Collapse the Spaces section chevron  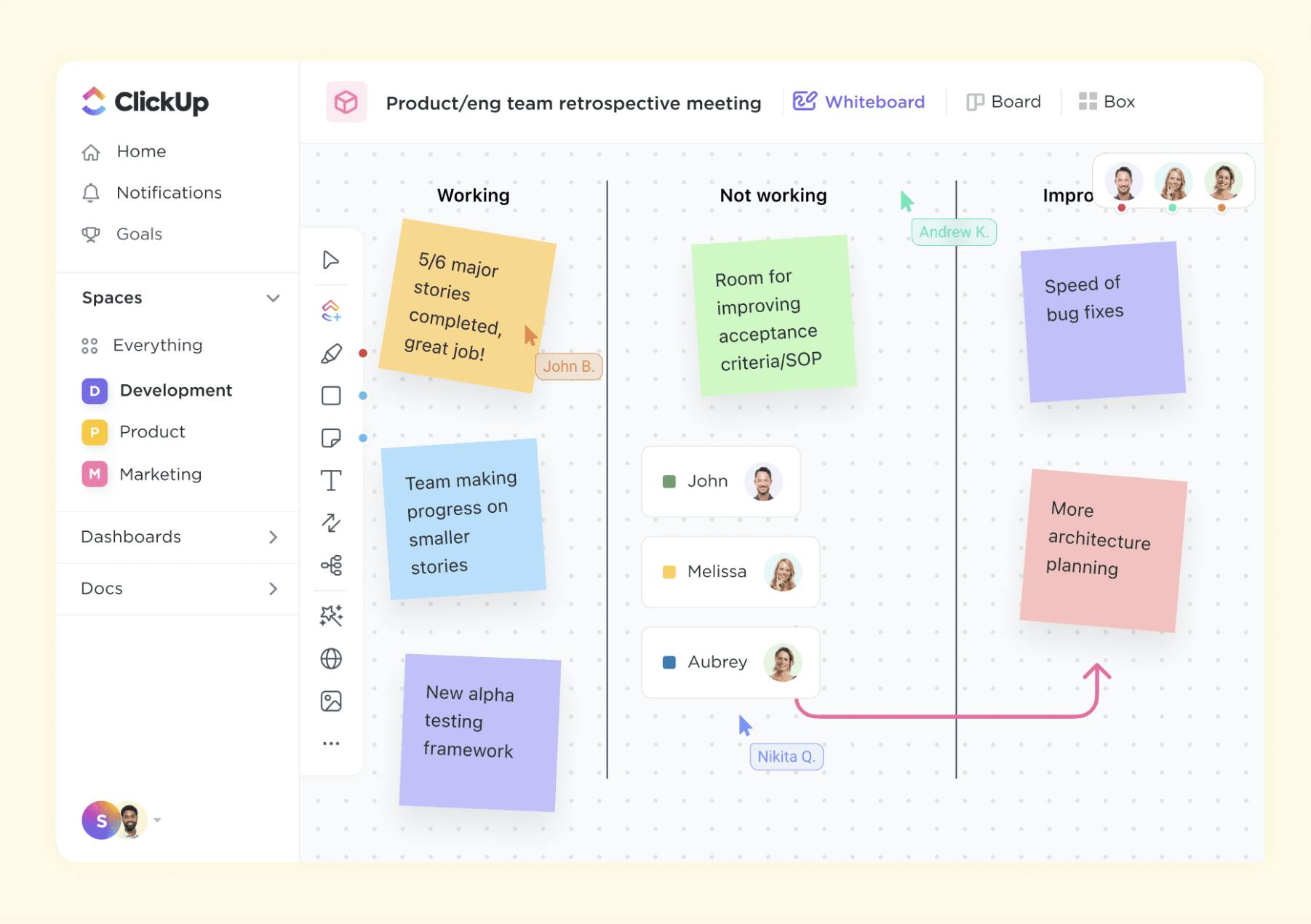[273, 298]
